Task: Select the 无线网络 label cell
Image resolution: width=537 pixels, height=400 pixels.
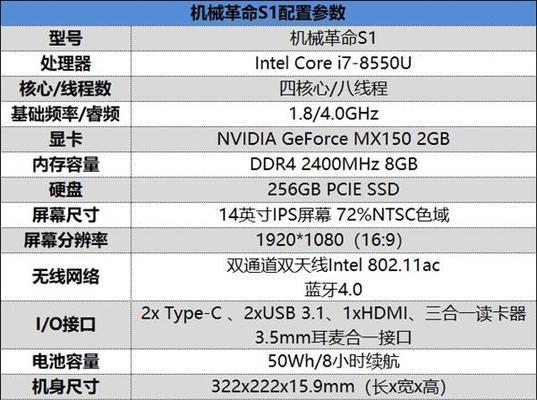Action: point(66,277)
